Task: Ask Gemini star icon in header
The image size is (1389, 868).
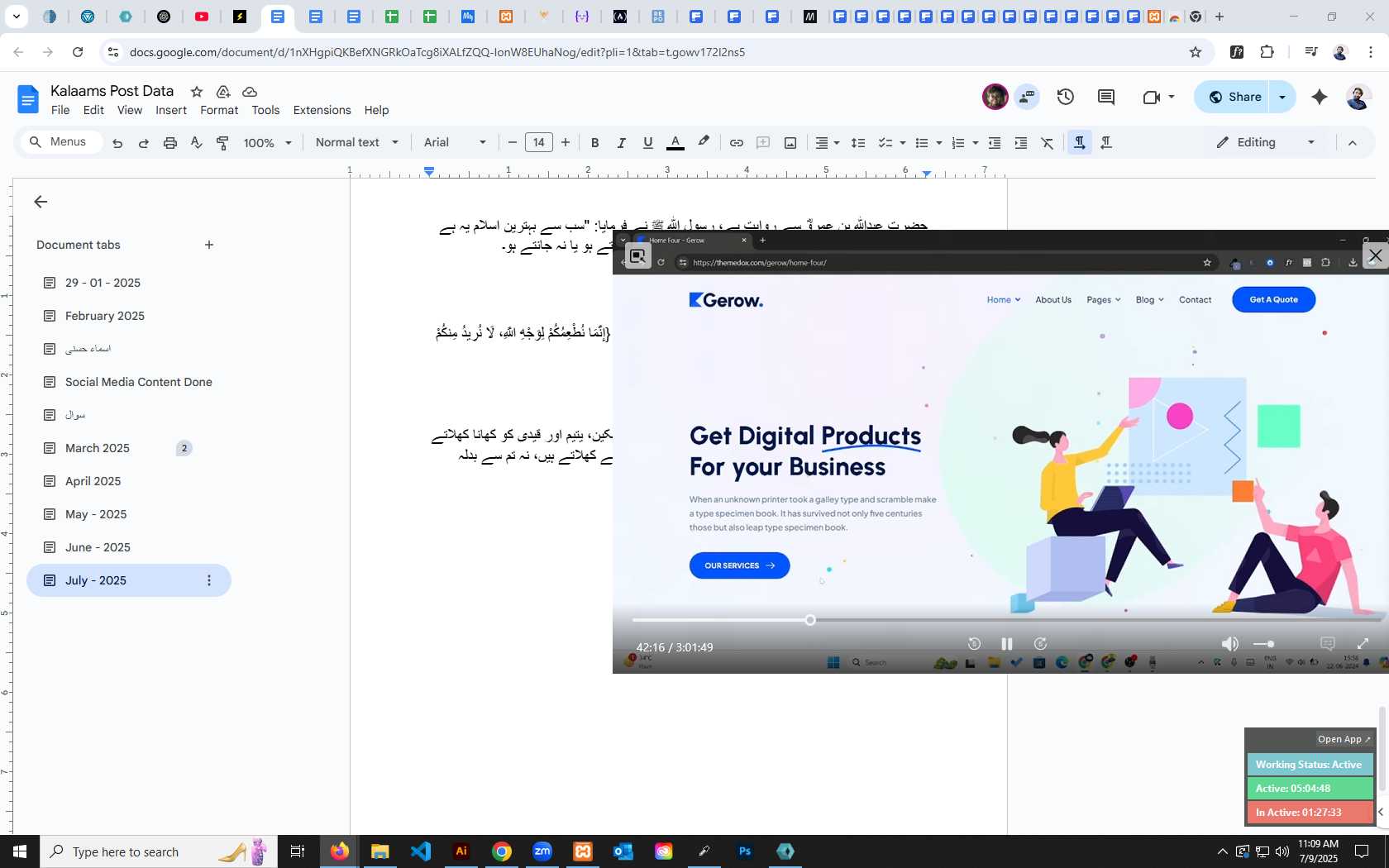Action: click(x=1320, y=97)
